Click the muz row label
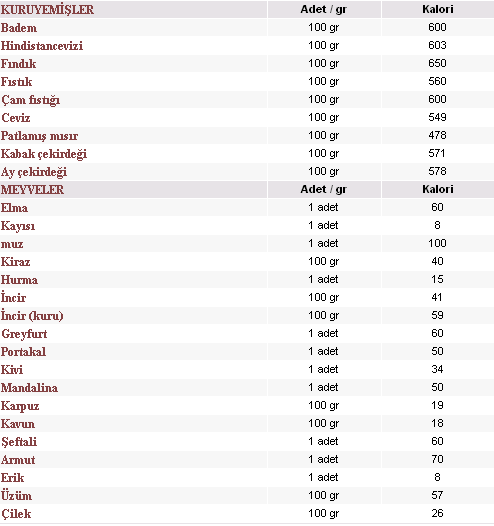This screenshot has width=494, height=526. click(x=12, y=244)
